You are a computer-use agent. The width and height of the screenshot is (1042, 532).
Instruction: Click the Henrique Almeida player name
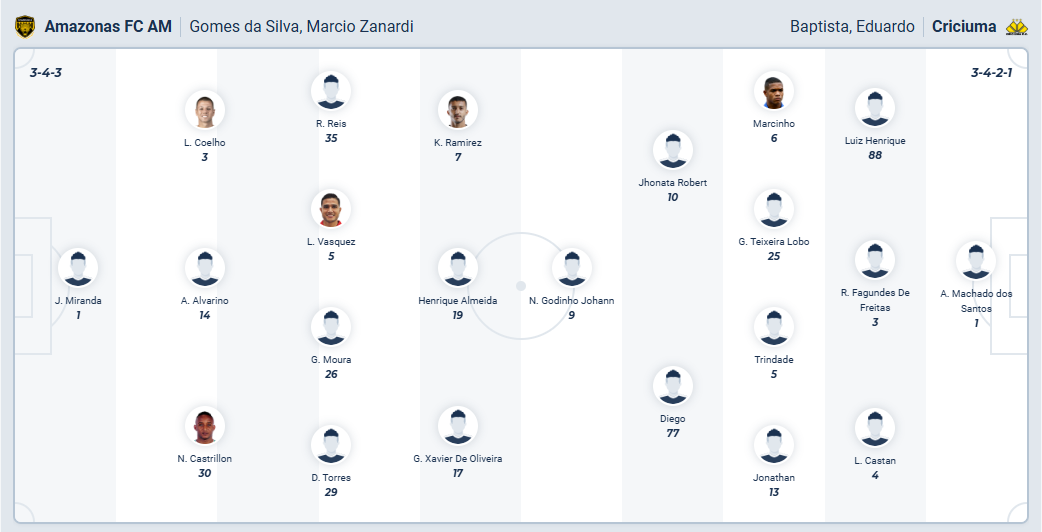click(x=457, y=300)
